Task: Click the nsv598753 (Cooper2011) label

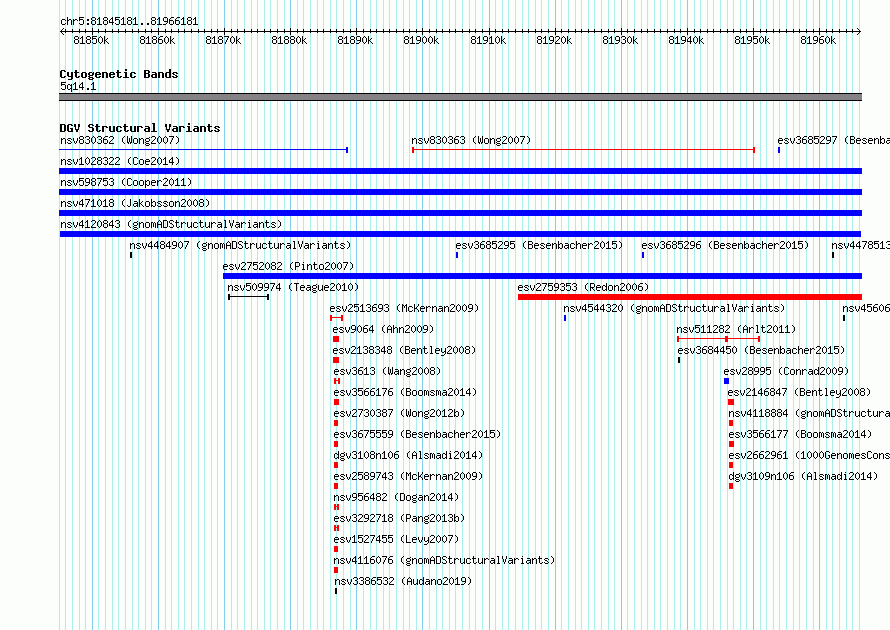Action: tap(126, 182)
